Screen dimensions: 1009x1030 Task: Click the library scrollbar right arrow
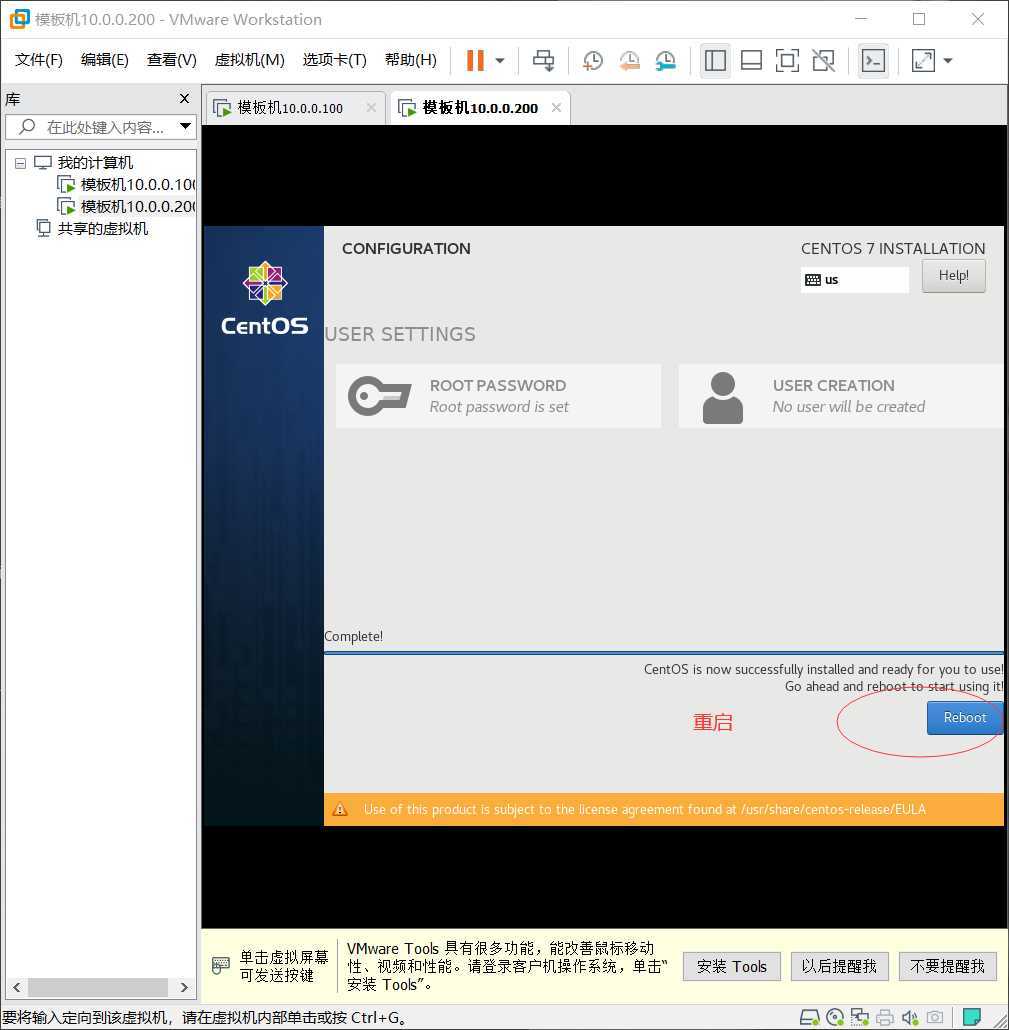tap(185, 987)
